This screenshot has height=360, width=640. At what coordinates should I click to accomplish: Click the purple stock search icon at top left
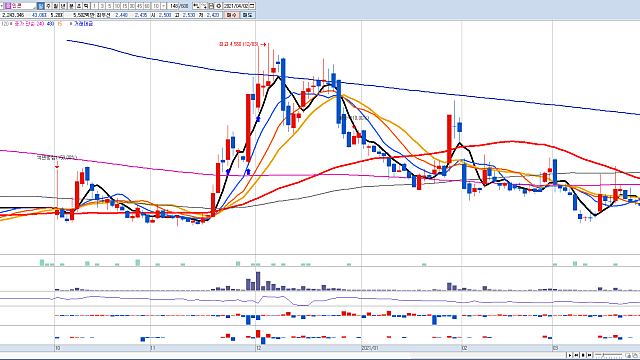tap(7, 6)
